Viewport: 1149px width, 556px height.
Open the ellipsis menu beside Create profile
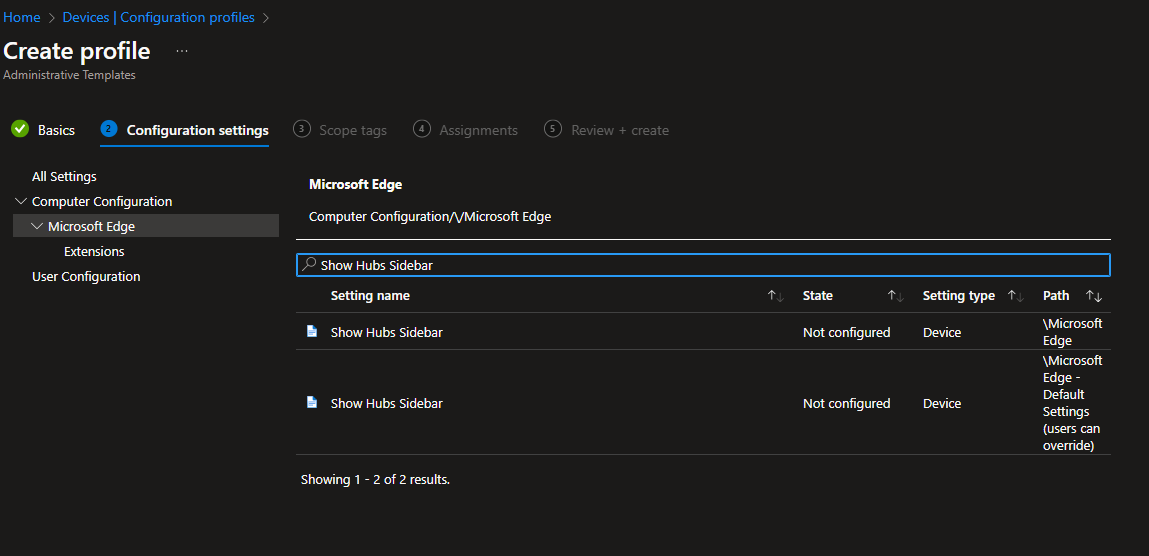click(x=182, y=51)
